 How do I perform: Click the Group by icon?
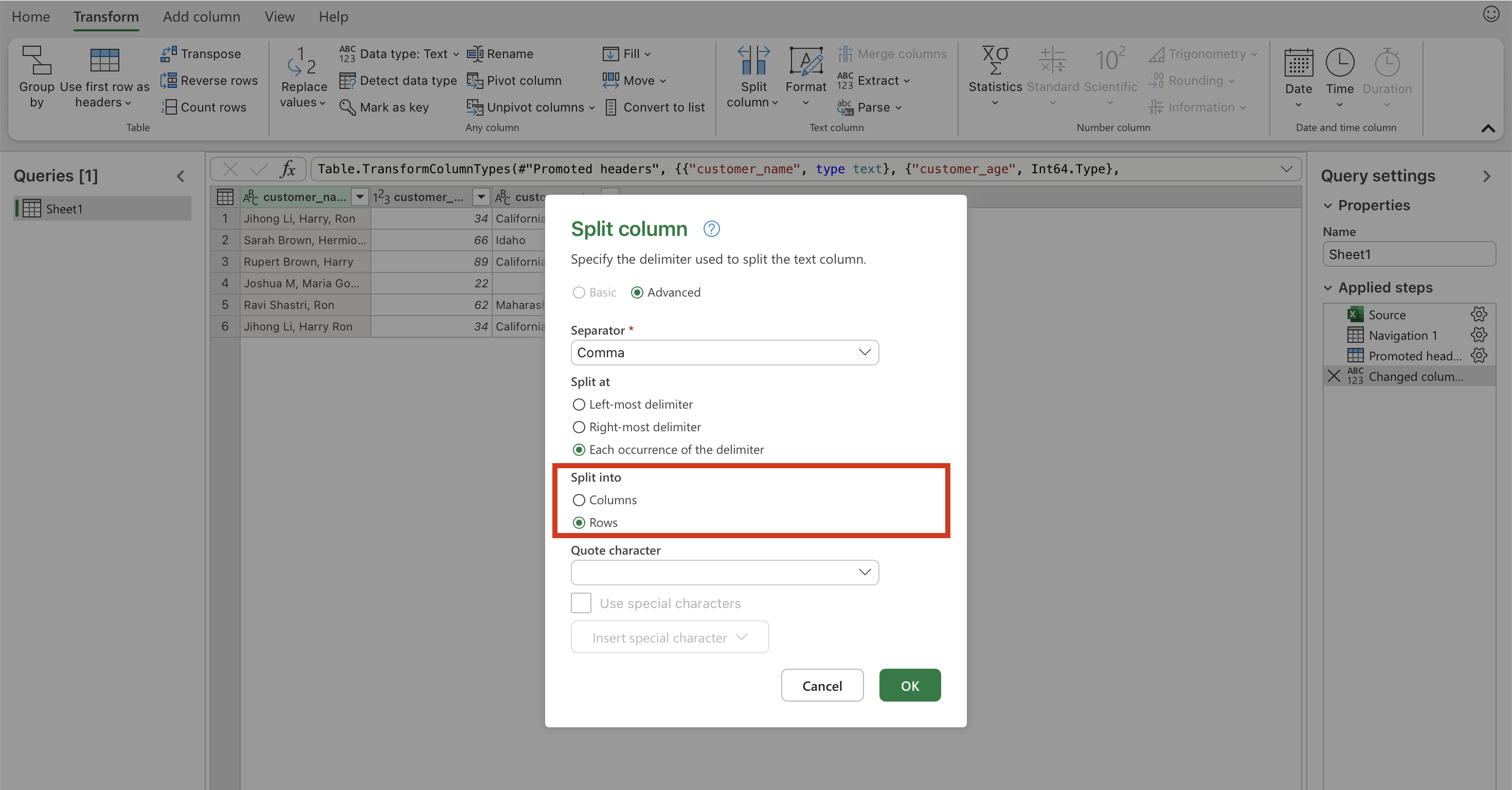pos(37,61)
